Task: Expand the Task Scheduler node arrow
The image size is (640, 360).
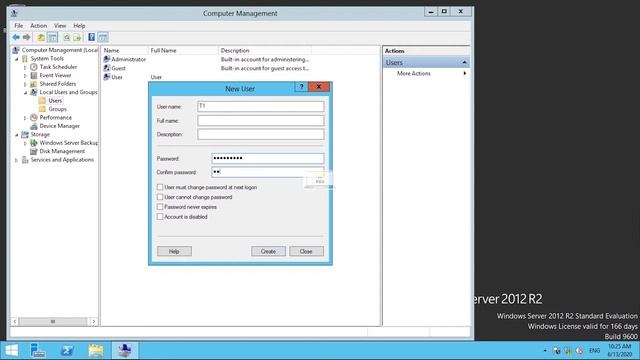Action: point(25,67)
